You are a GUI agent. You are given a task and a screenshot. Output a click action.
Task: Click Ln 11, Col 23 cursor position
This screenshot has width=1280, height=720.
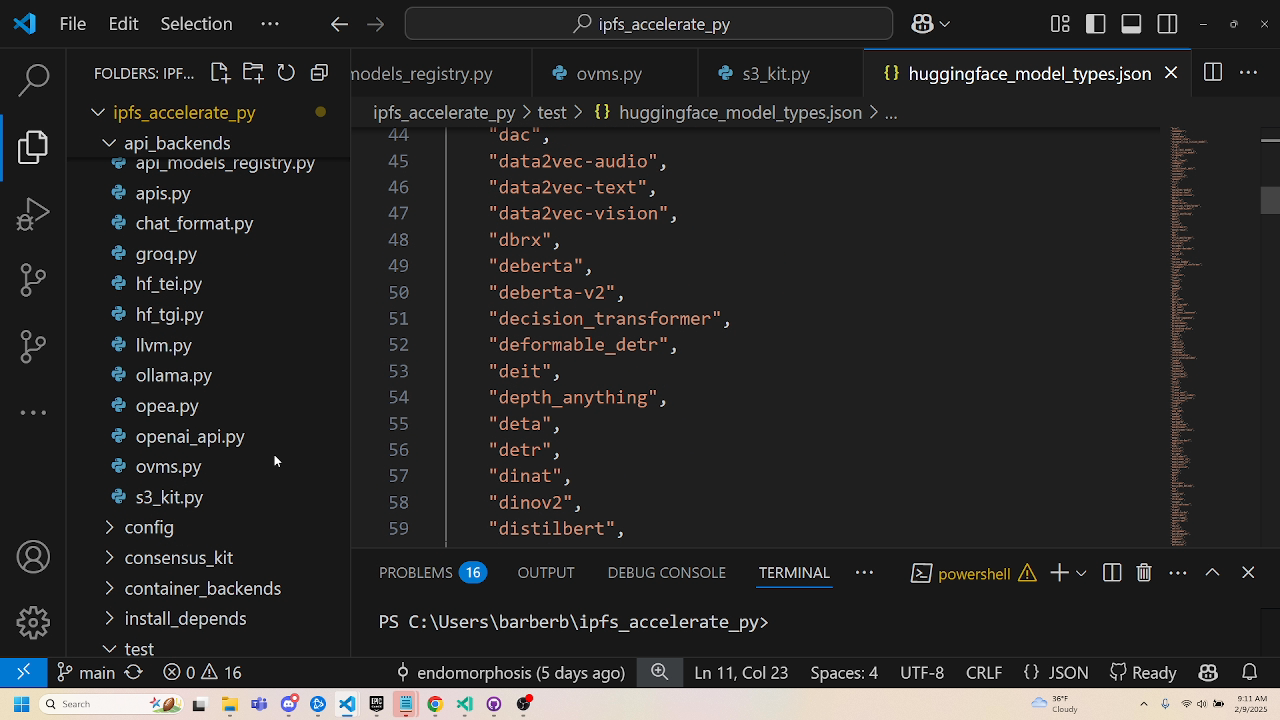741,673
